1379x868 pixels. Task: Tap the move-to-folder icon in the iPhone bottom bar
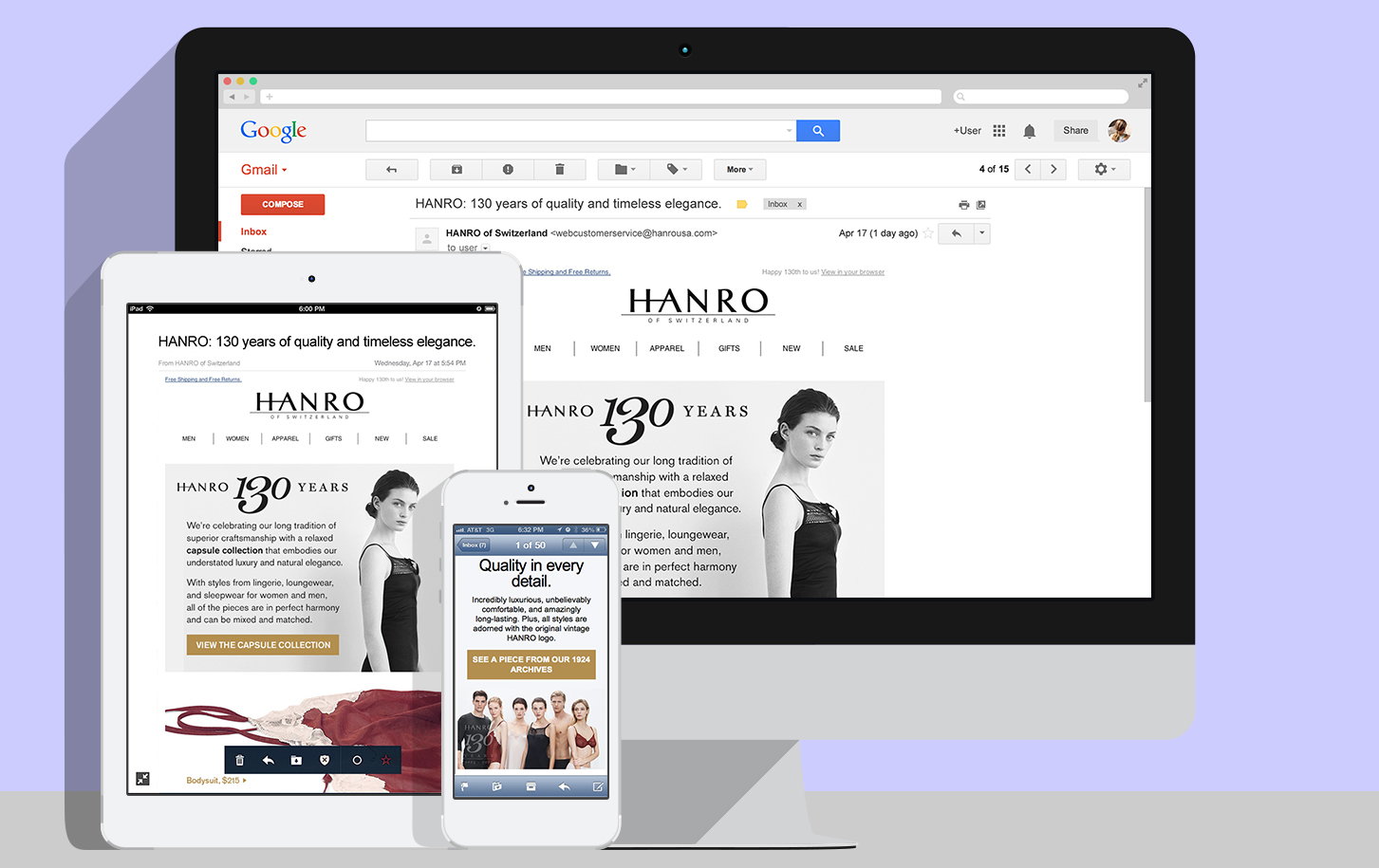tap(496, 786)
